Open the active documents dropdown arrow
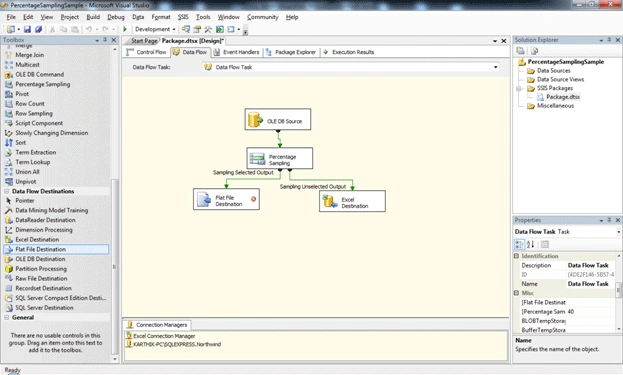623x375 pixels. 495,41
